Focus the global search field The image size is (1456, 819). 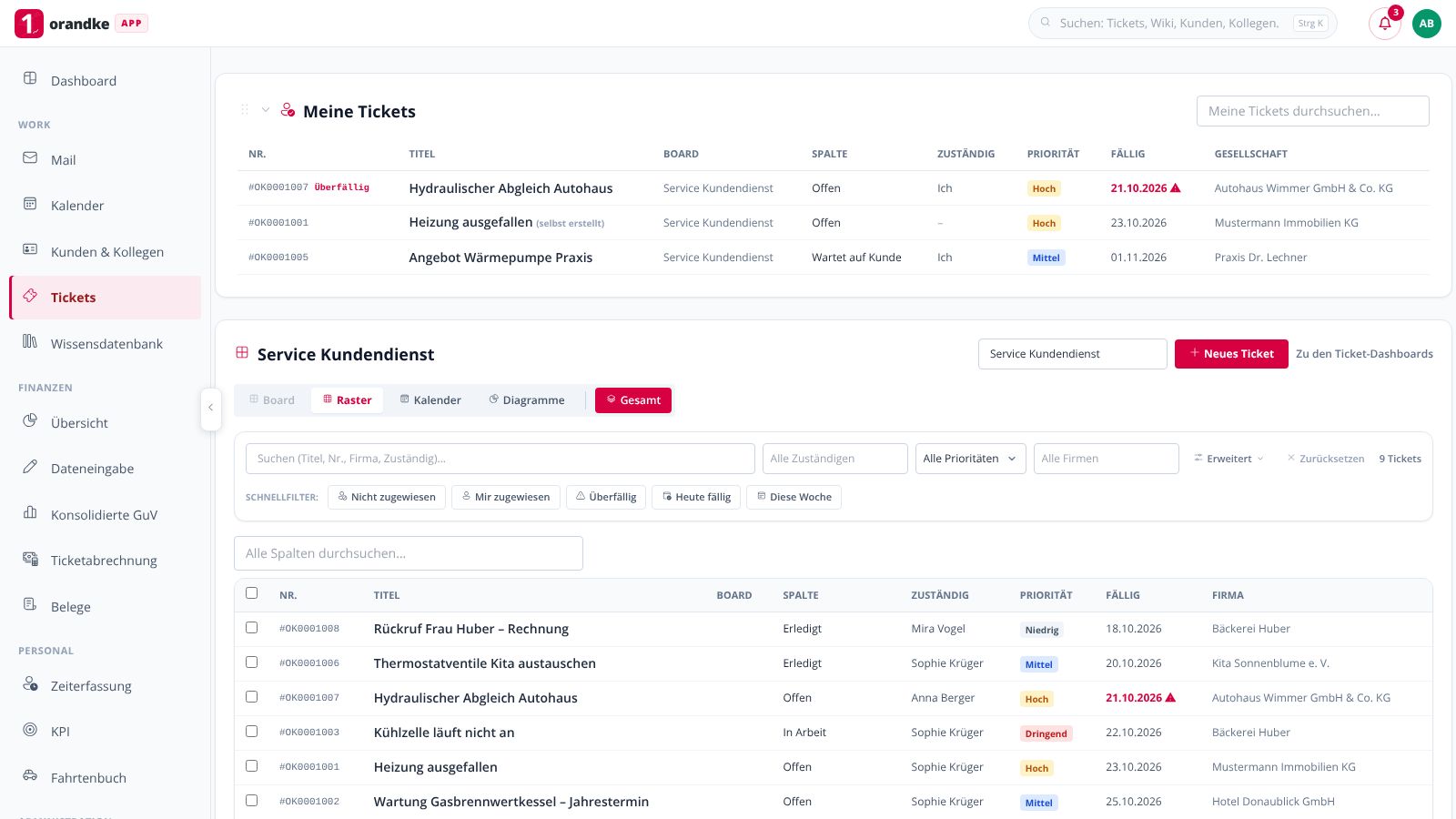click(1183, 24)
